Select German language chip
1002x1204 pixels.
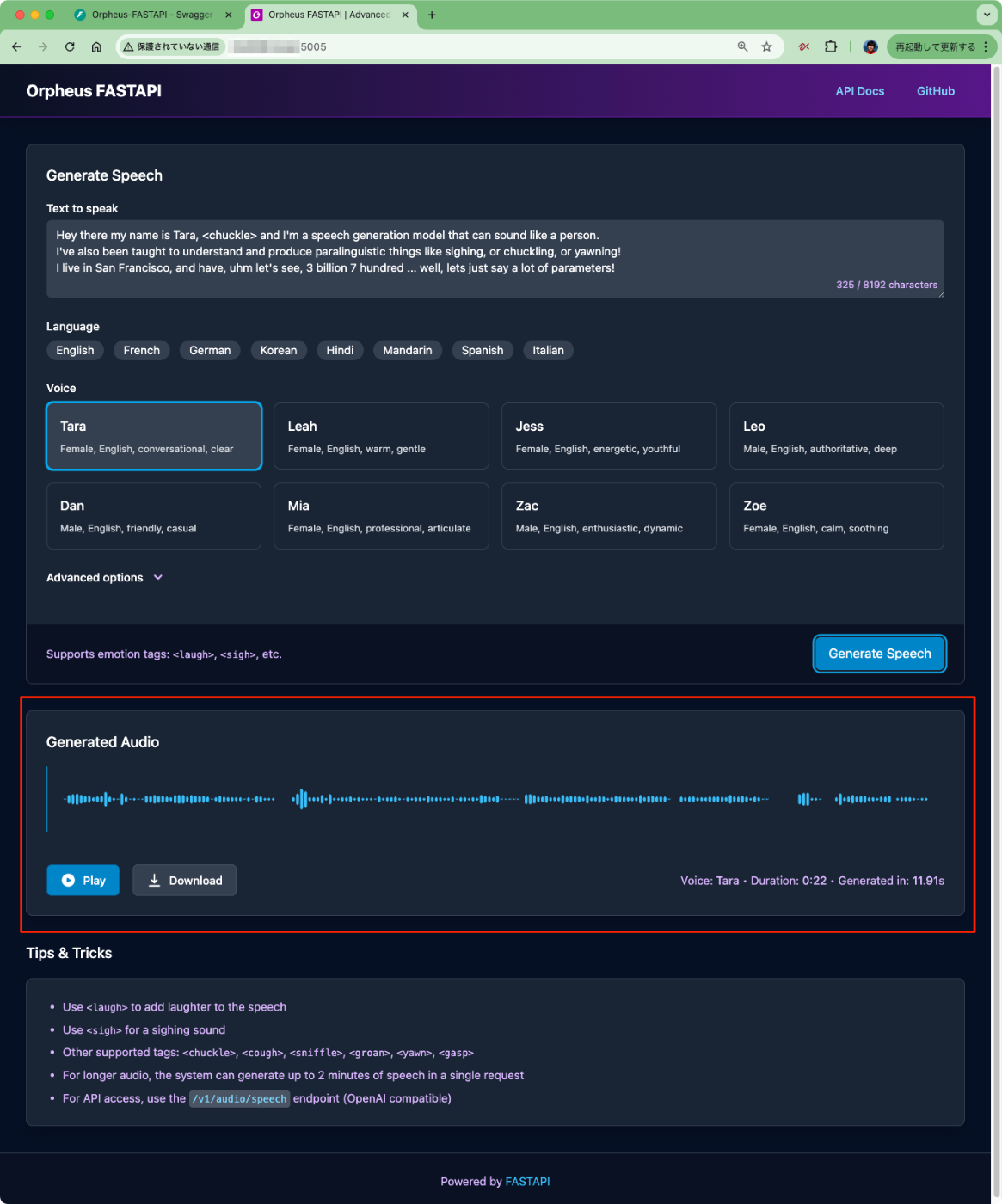pyautogui.click(x=210, y=350)
